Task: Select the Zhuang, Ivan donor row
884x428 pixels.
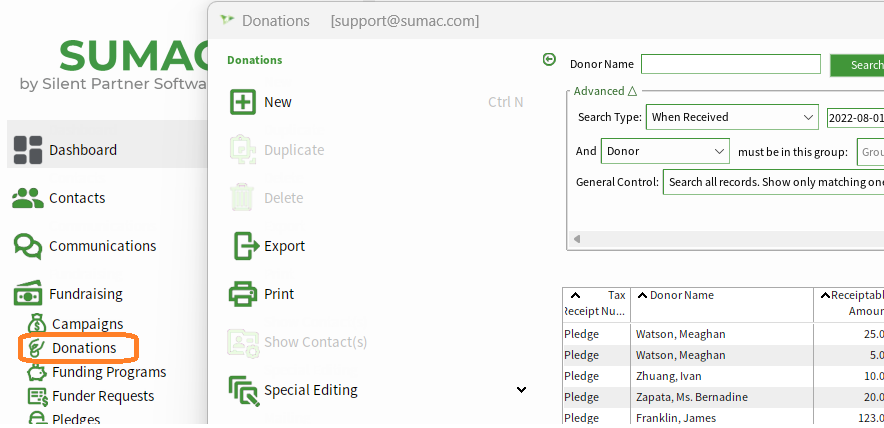Action: (x=723, y=376)
